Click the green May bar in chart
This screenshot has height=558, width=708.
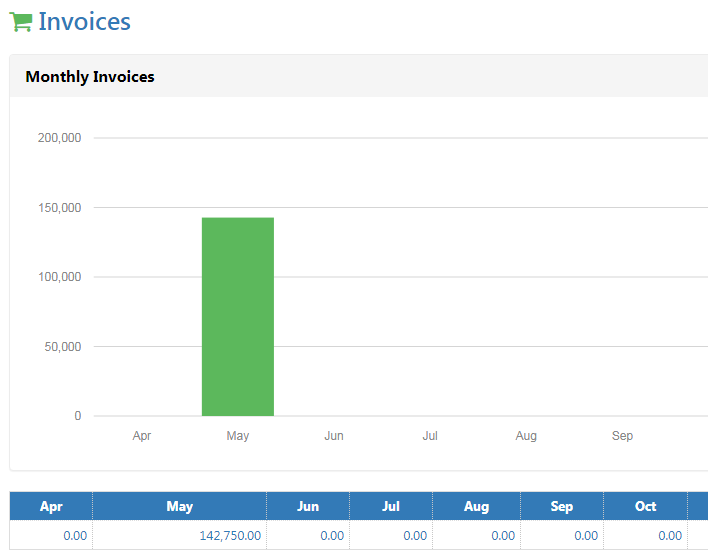(x=238, y=316)
